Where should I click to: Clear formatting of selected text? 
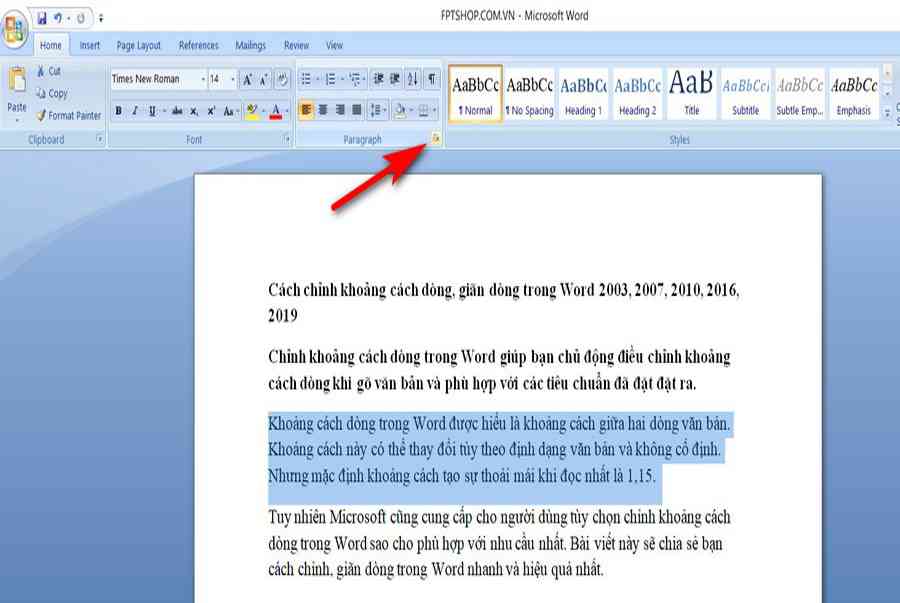click(282, 79)
